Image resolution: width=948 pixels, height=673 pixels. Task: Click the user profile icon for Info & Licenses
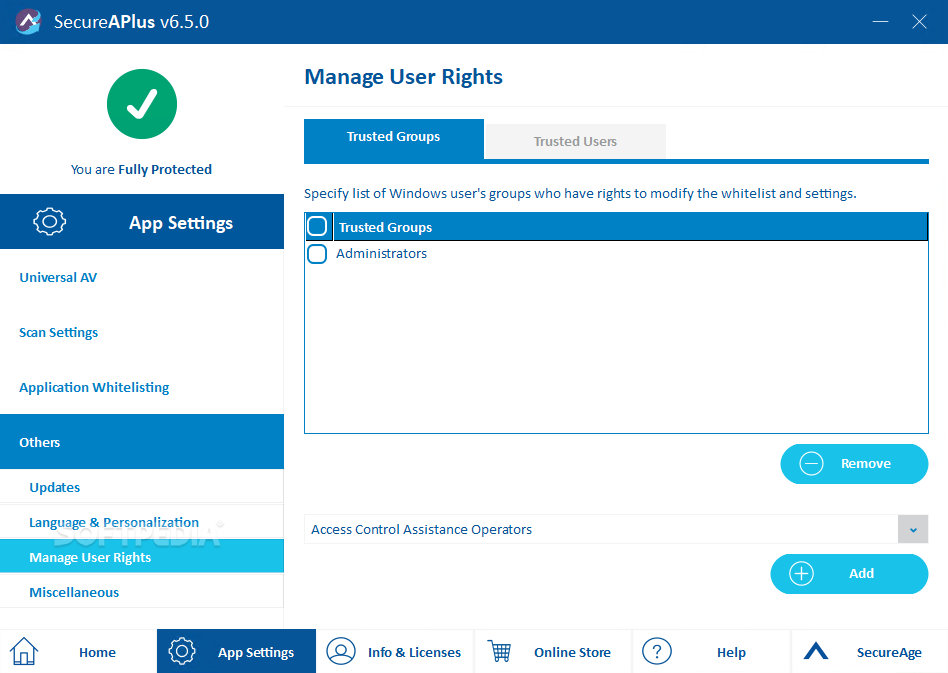(341, 651)
